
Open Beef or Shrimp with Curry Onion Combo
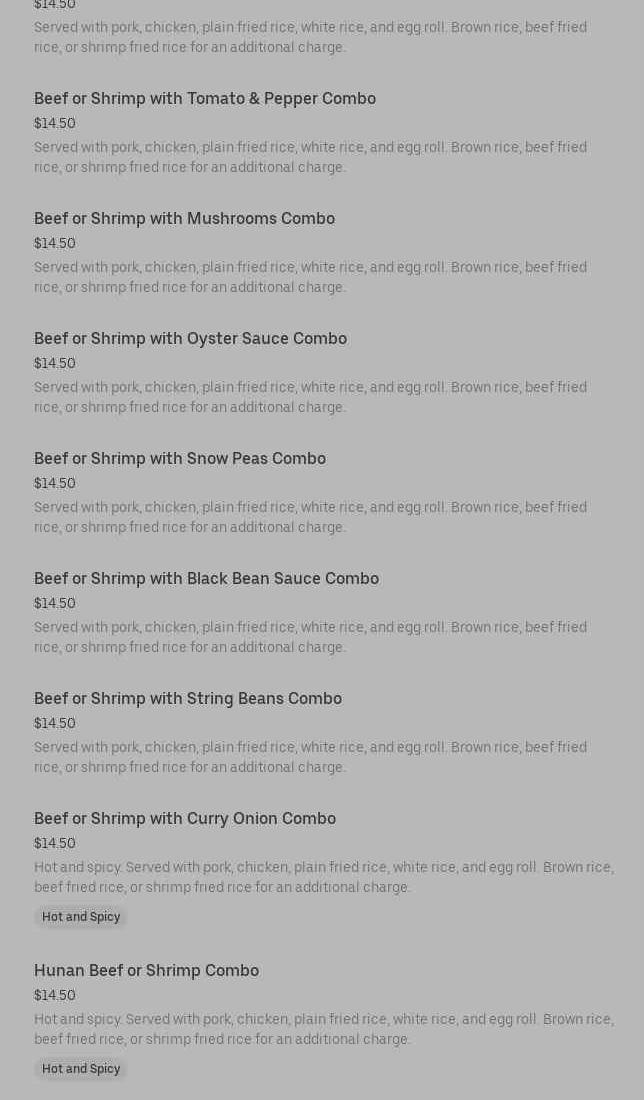click(x=185, y=819)
